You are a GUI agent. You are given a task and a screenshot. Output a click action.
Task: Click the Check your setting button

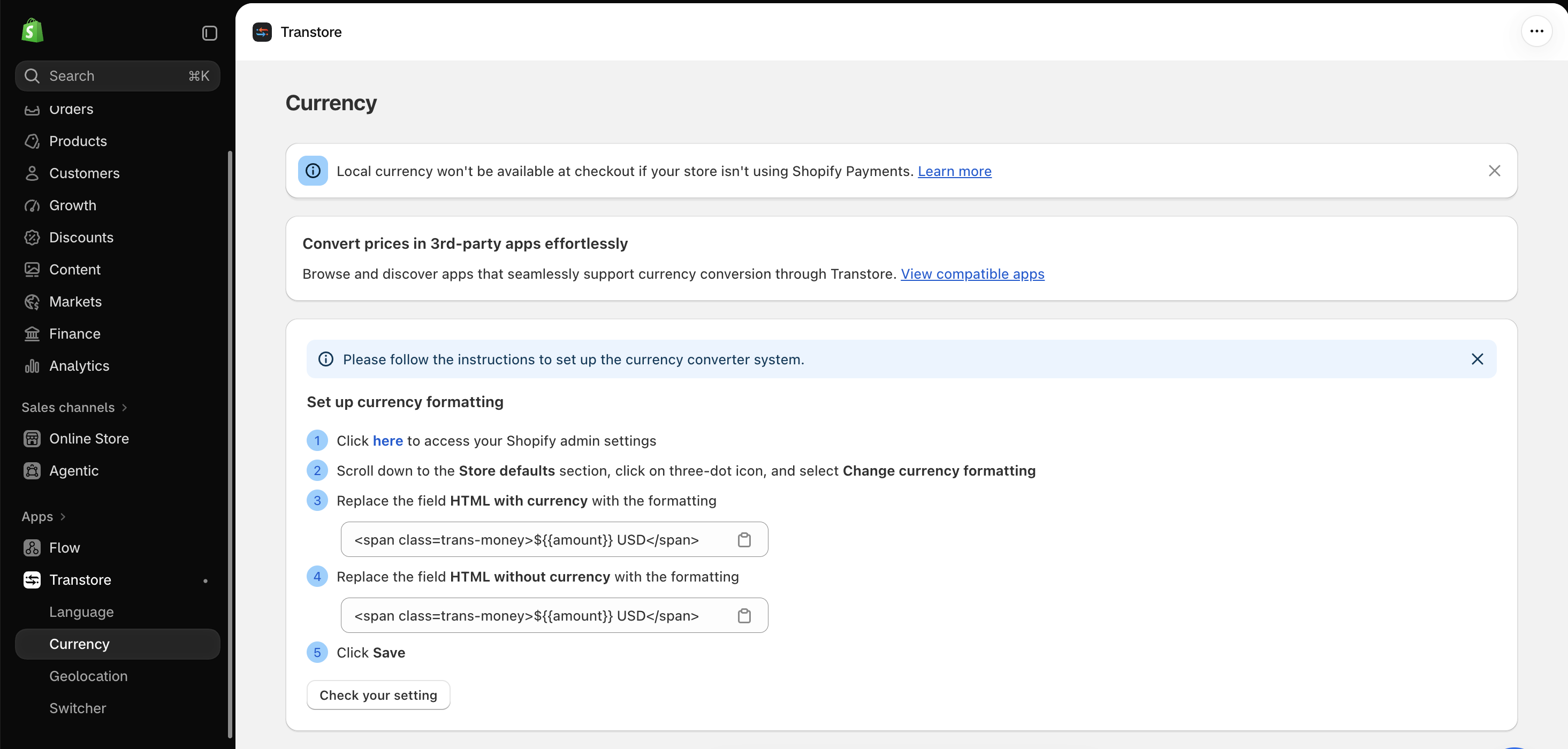pyautogui.click(x=378, y=695)
